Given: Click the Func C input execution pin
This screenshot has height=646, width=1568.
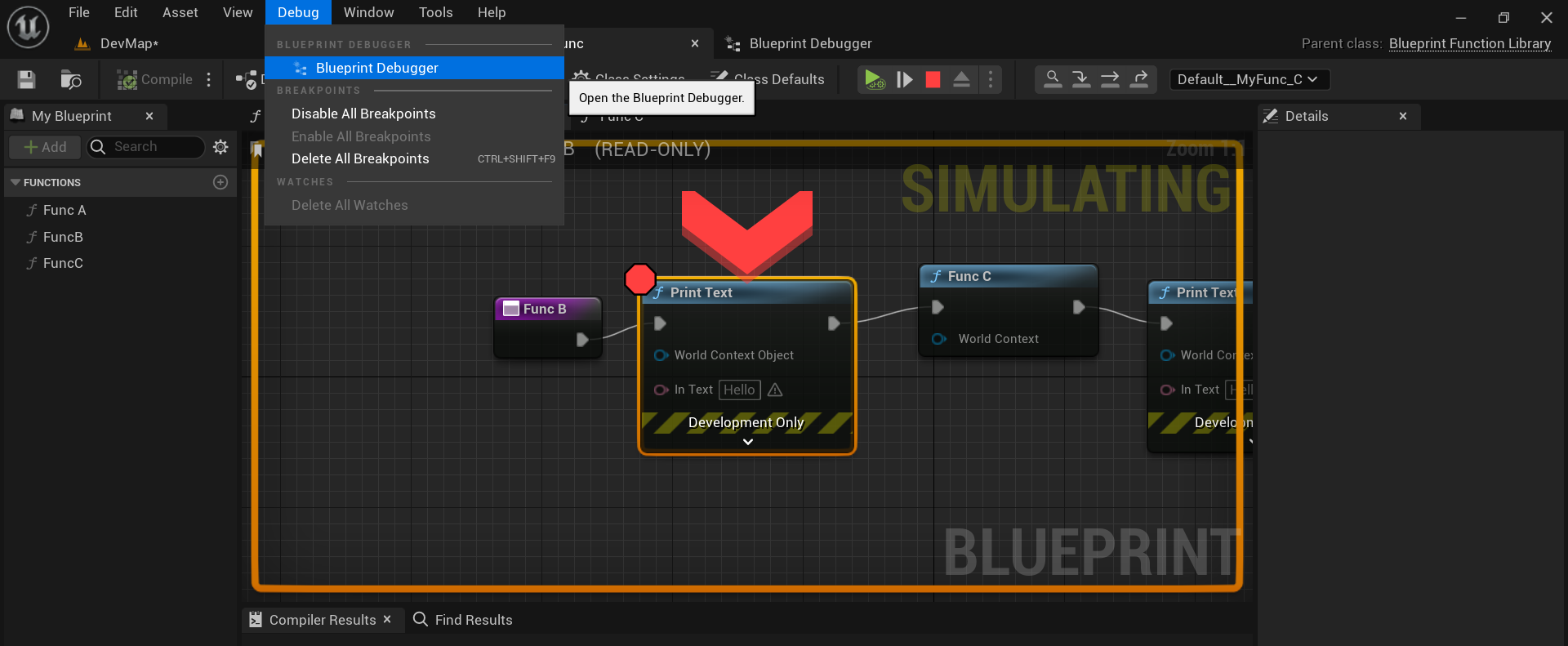Looking at the screenshot, I should [938, 307].
